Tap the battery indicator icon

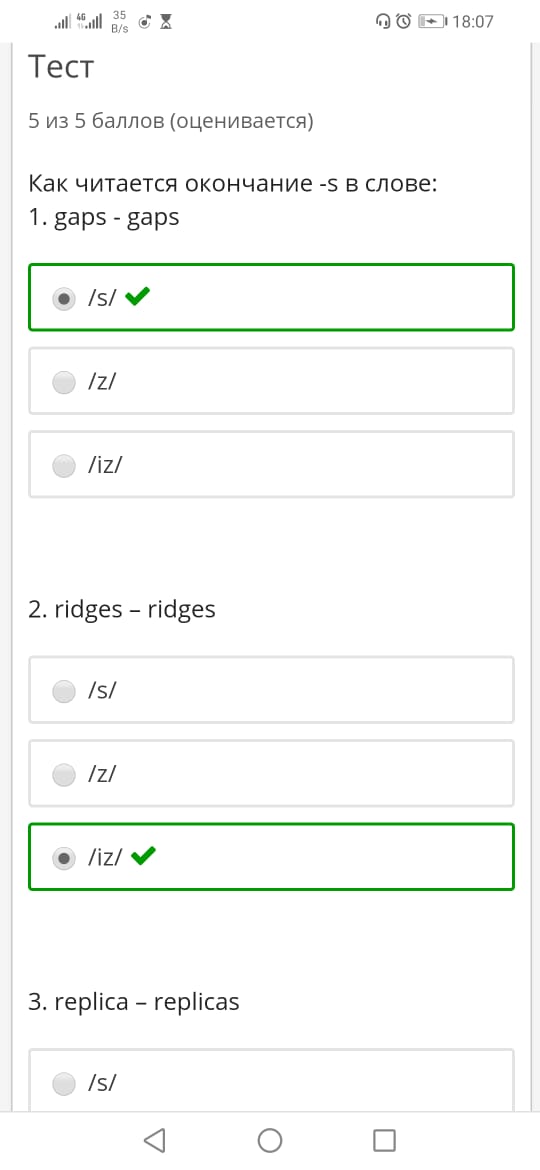click(433, 22)
